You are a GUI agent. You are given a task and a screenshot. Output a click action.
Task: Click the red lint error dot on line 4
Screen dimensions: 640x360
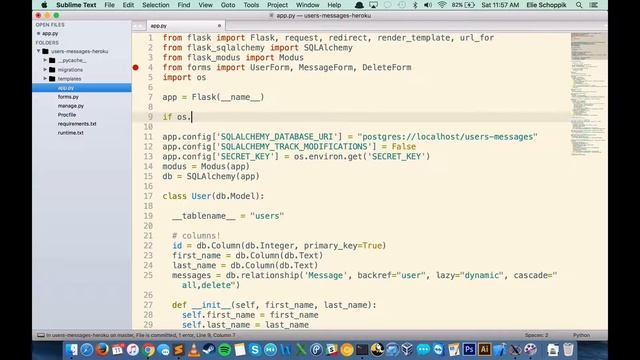[x=136, y=67]
